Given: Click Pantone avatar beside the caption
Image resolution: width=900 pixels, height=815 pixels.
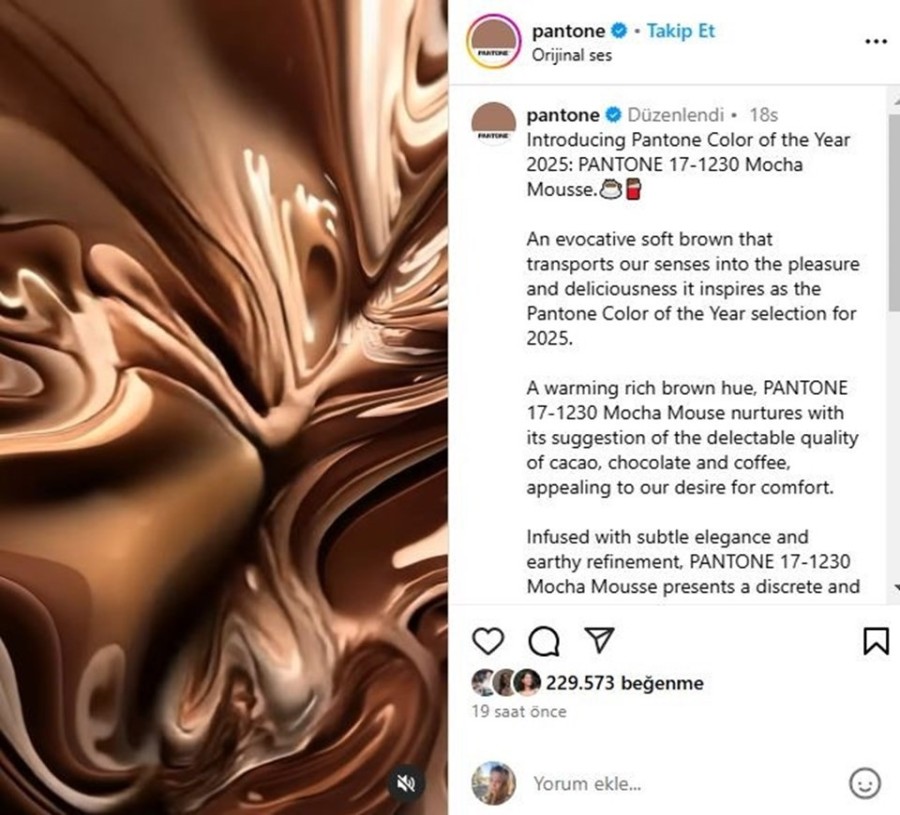Looking at the screenshot, I should click(x=493, y=124).
